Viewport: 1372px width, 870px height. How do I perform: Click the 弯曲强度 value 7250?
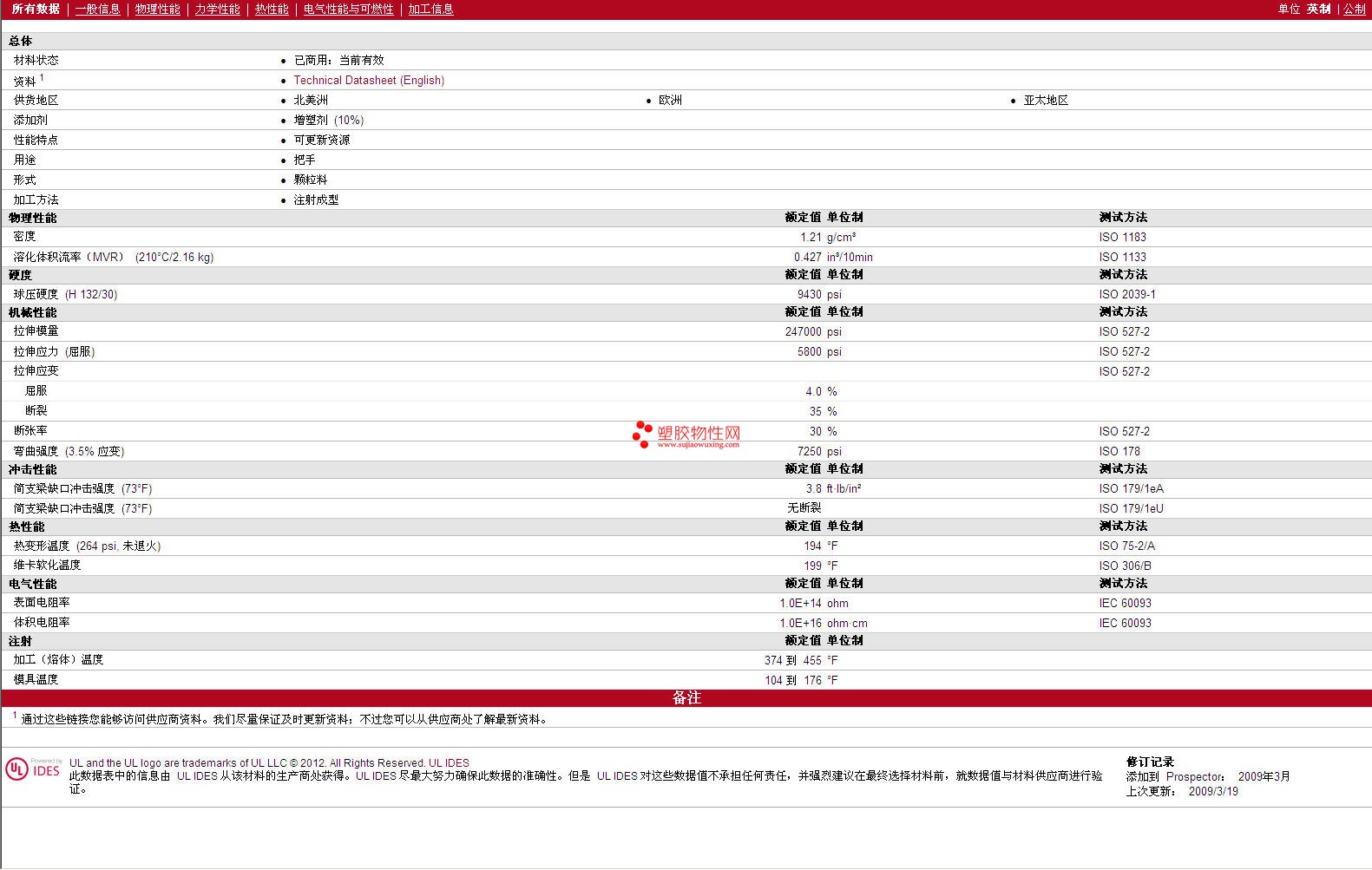coord(809,451)
